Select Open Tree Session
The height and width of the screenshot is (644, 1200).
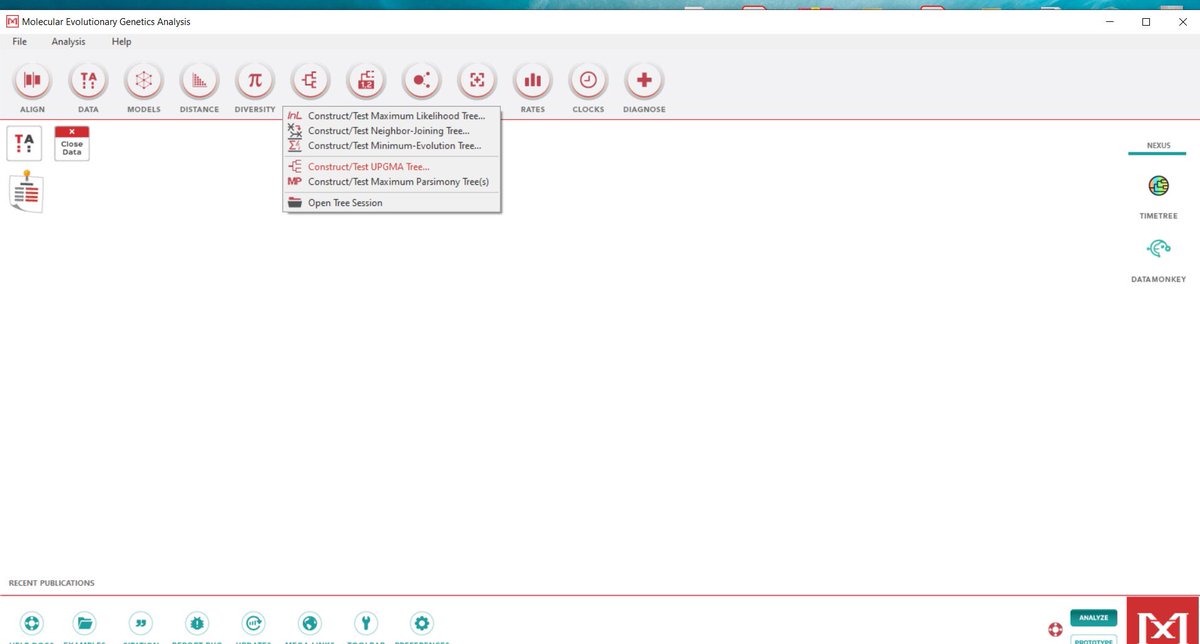point(392,203)
